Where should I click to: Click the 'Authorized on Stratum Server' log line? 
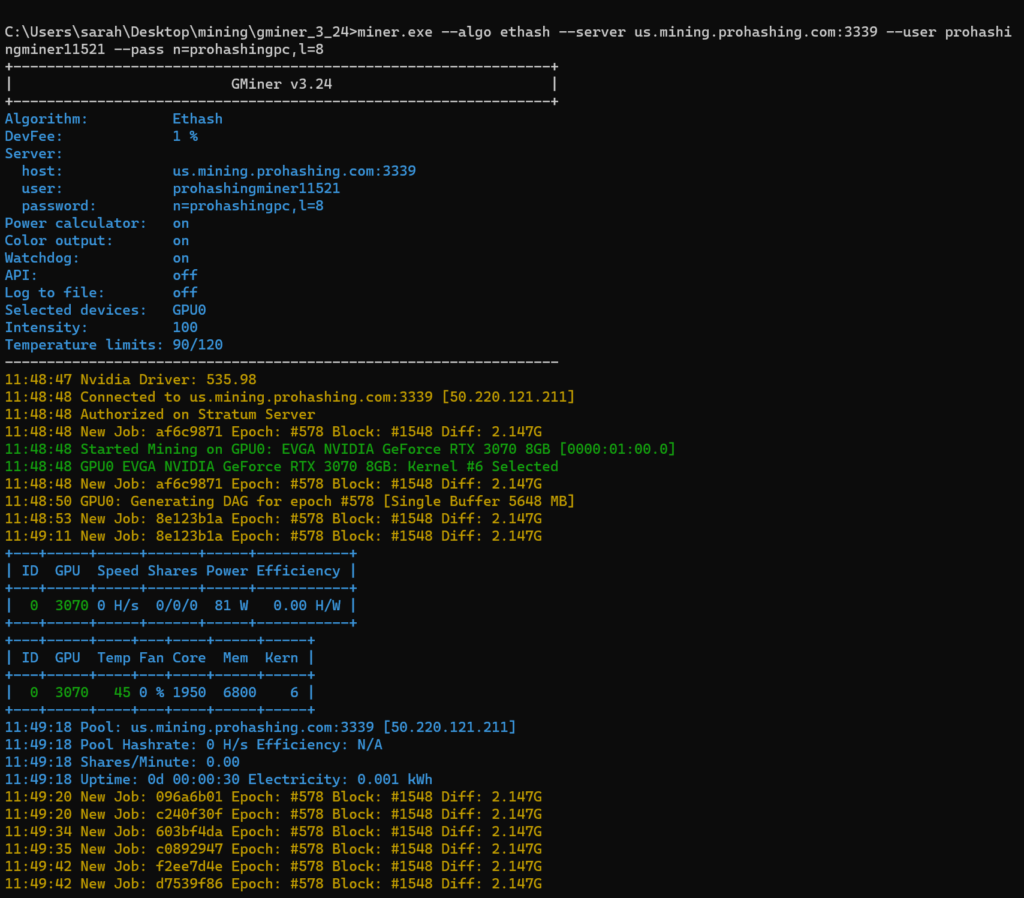160,414
